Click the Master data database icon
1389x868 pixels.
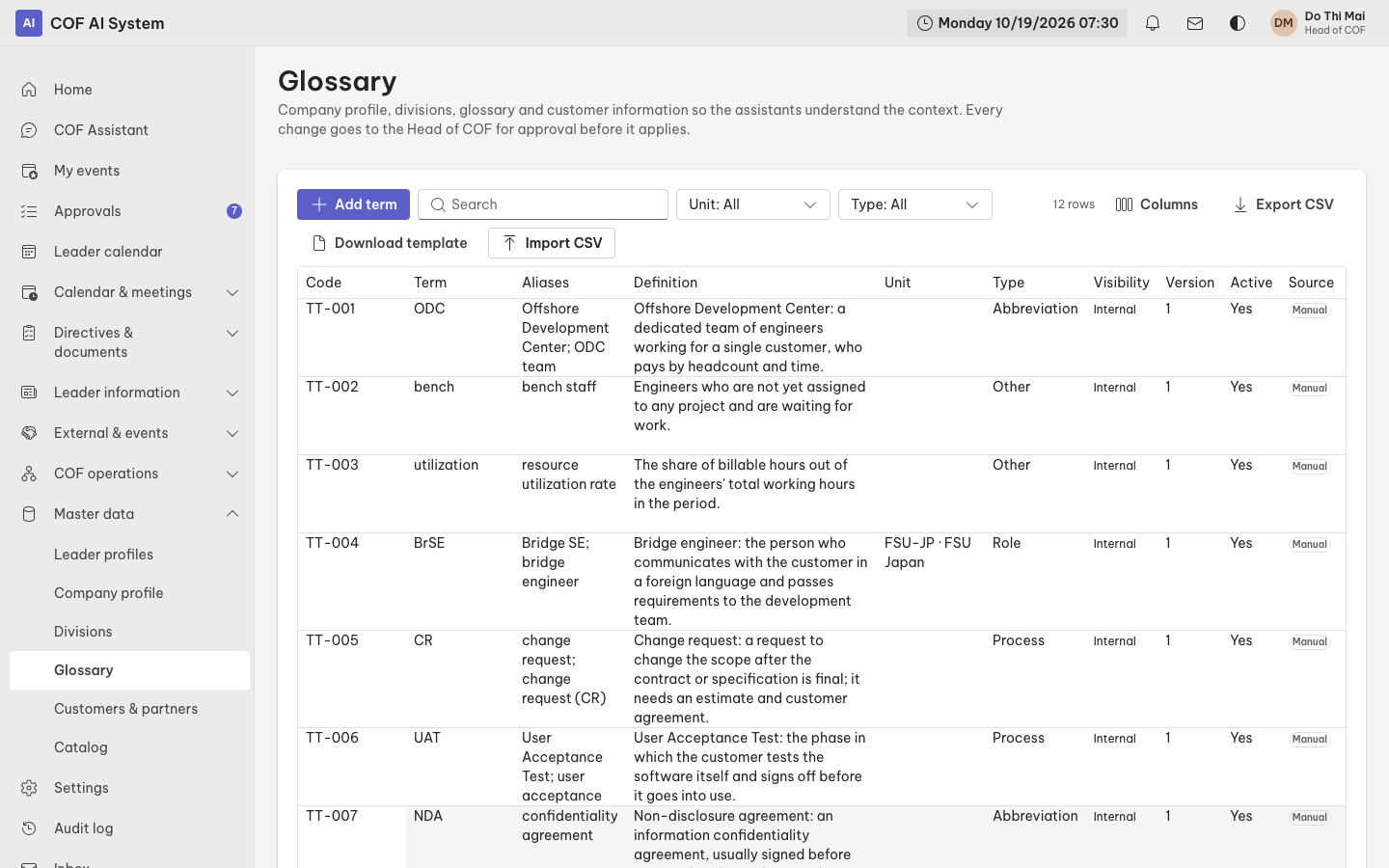click(29, 514)
